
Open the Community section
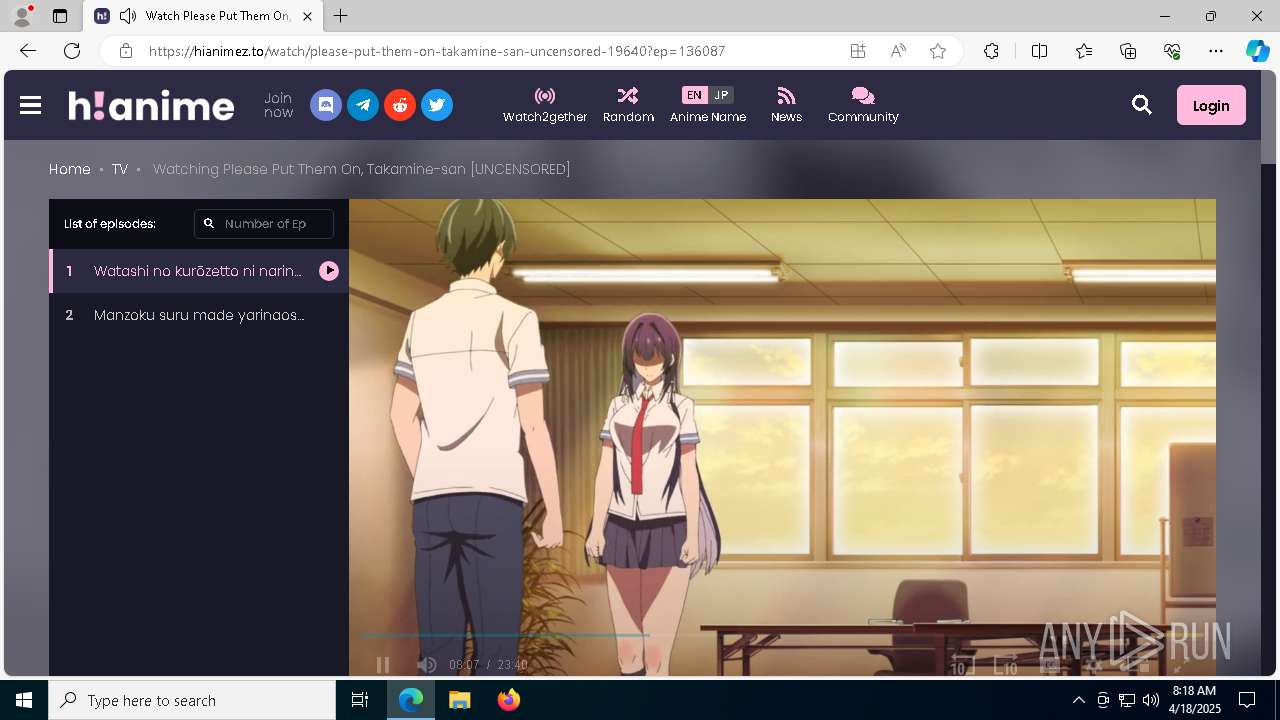[863, 105]
